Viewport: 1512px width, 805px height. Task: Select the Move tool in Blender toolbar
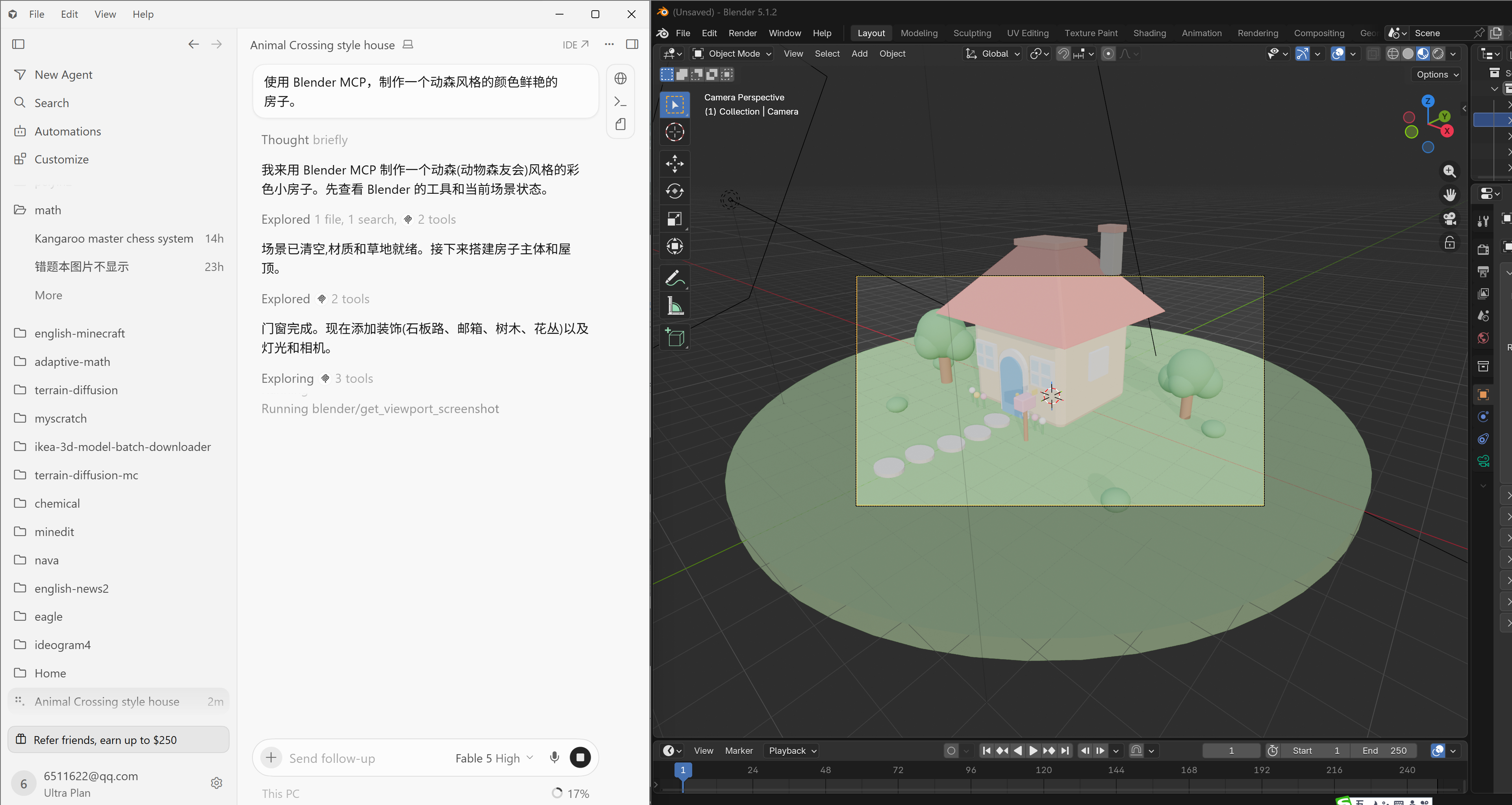(x=674, y=163)
